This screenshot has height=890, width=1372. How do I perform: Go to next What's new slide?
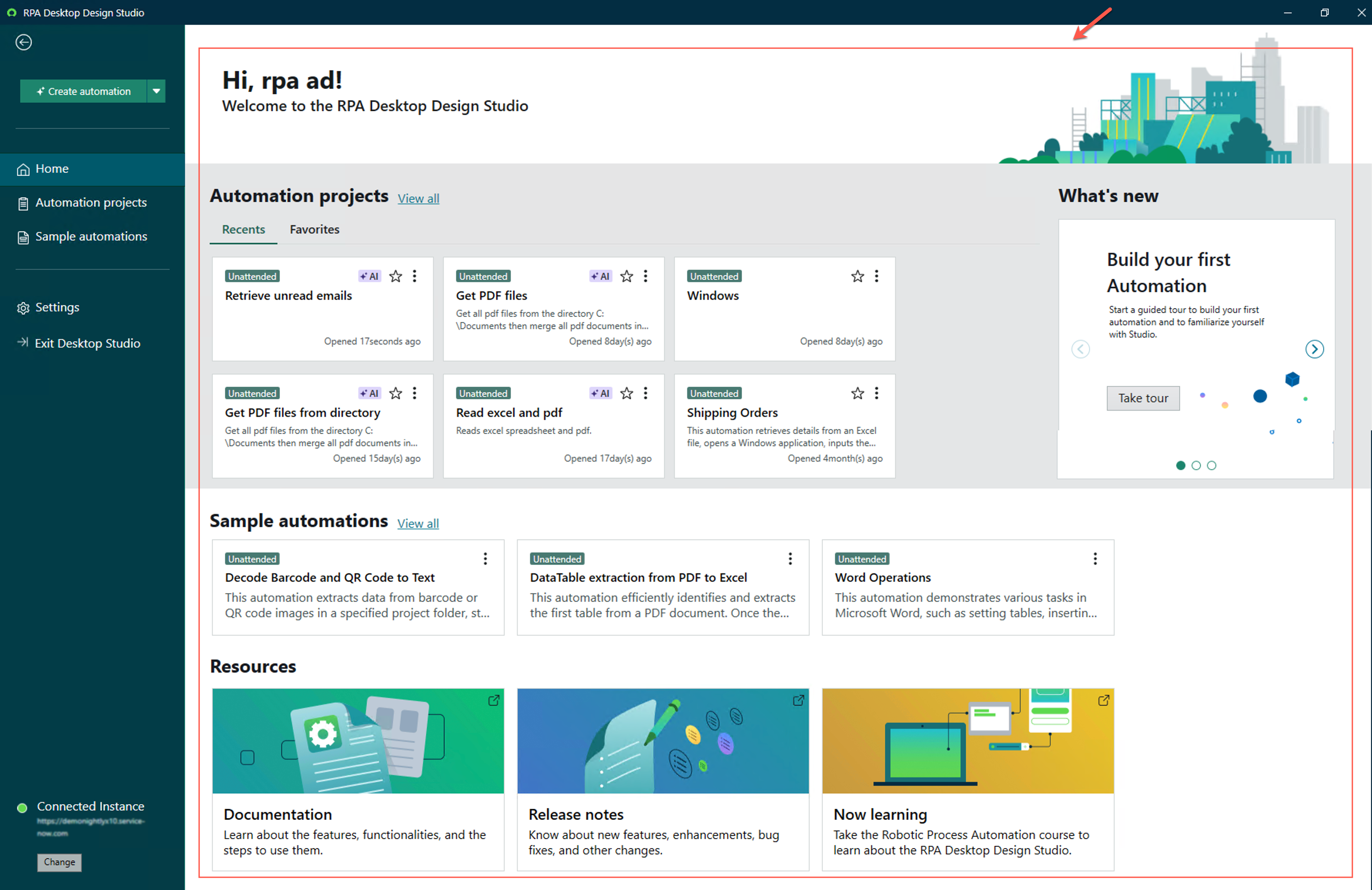1314,349
